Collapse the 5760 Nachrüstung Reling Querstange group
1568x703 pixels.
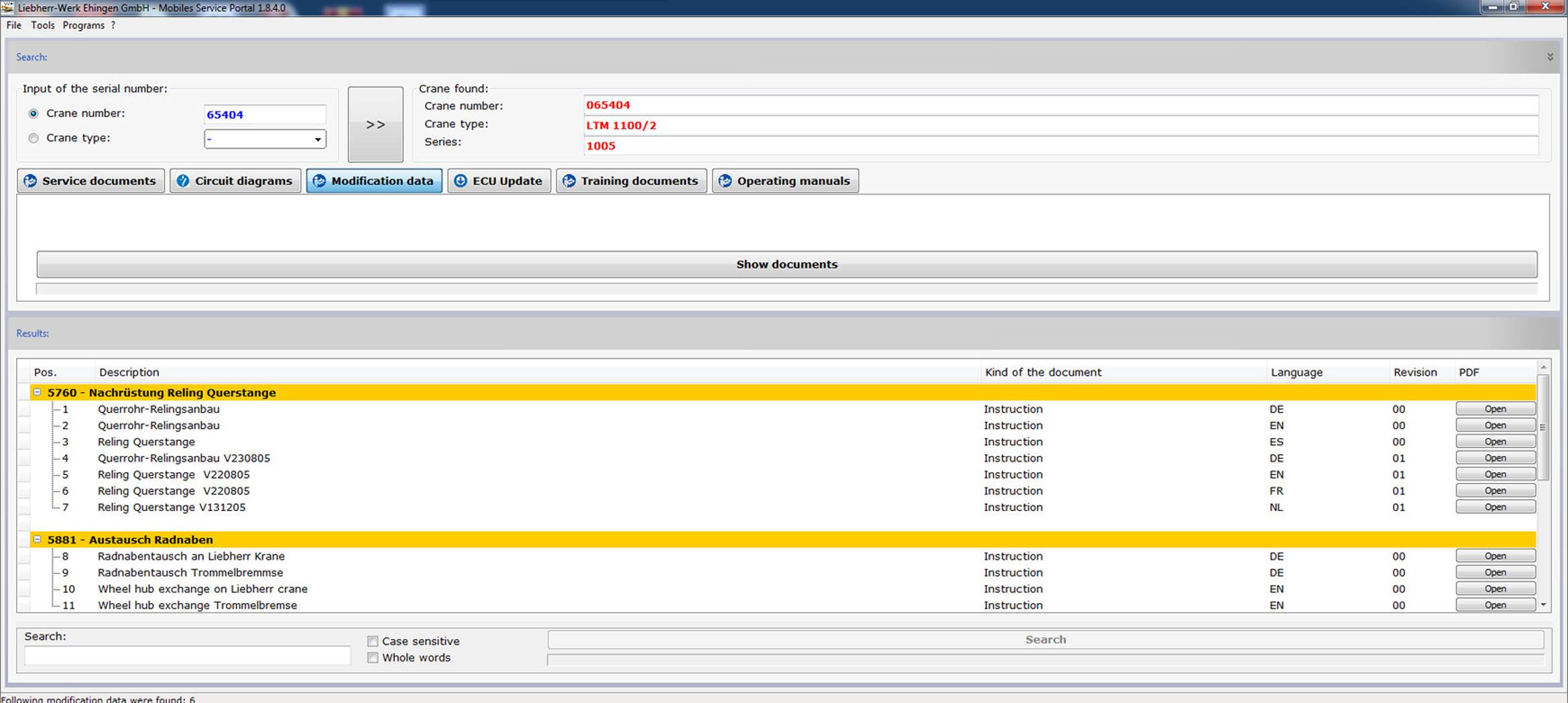38,392
